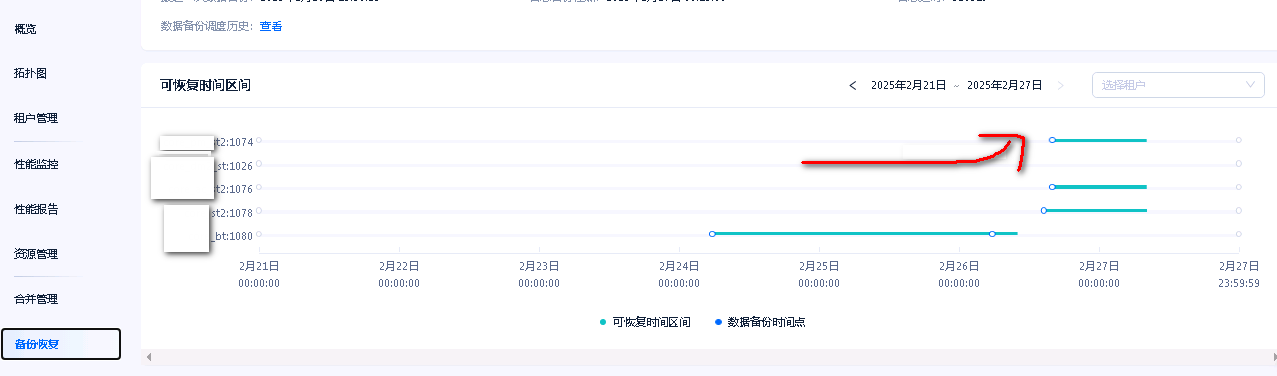Viewport: 1277px width, 376px height.
Task: Click recoverable interval bar on row 1080
Action: point(864,234)
